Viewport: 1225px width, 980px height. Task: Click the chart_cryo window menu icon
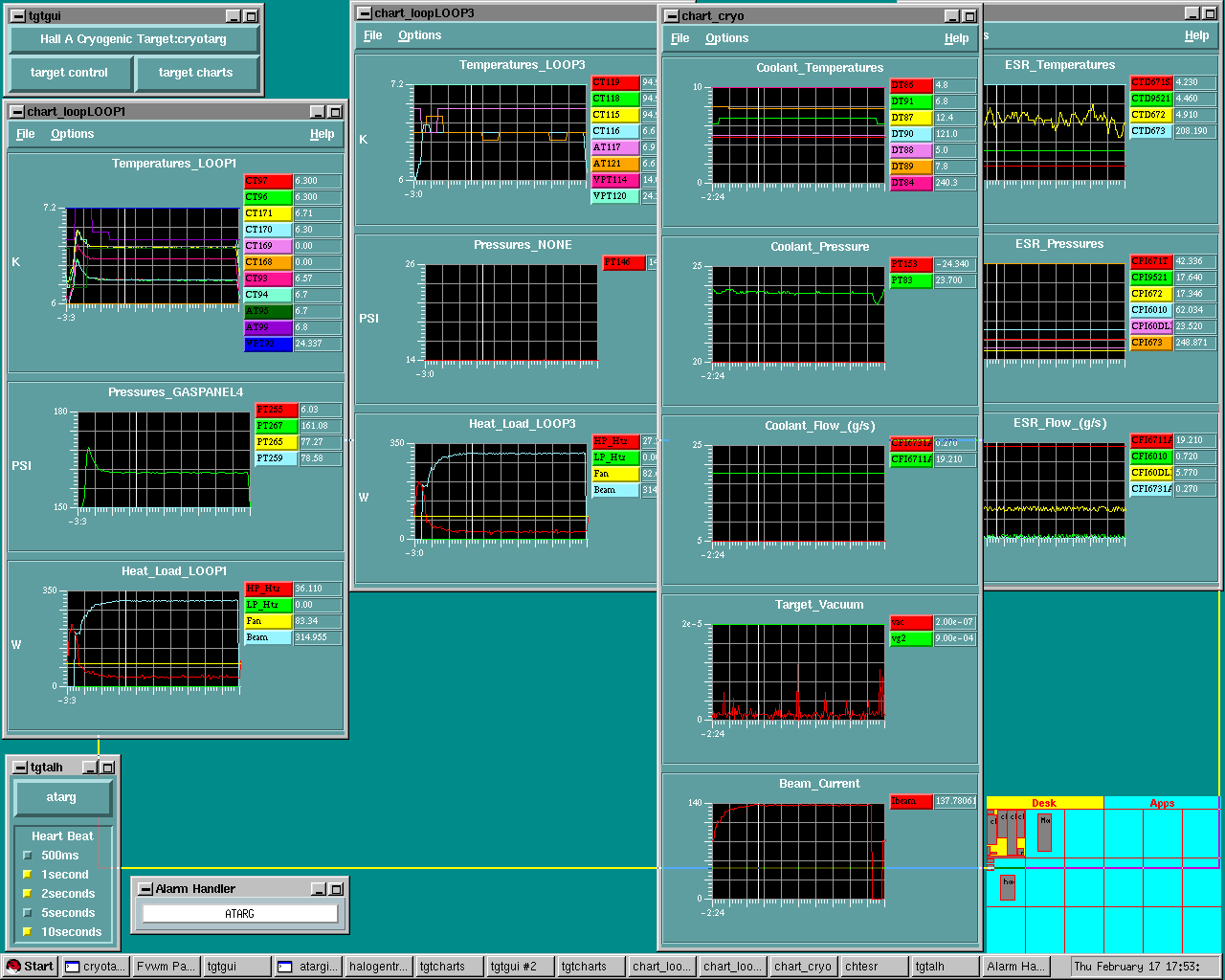pyautogui.click(x=671, y=16)
